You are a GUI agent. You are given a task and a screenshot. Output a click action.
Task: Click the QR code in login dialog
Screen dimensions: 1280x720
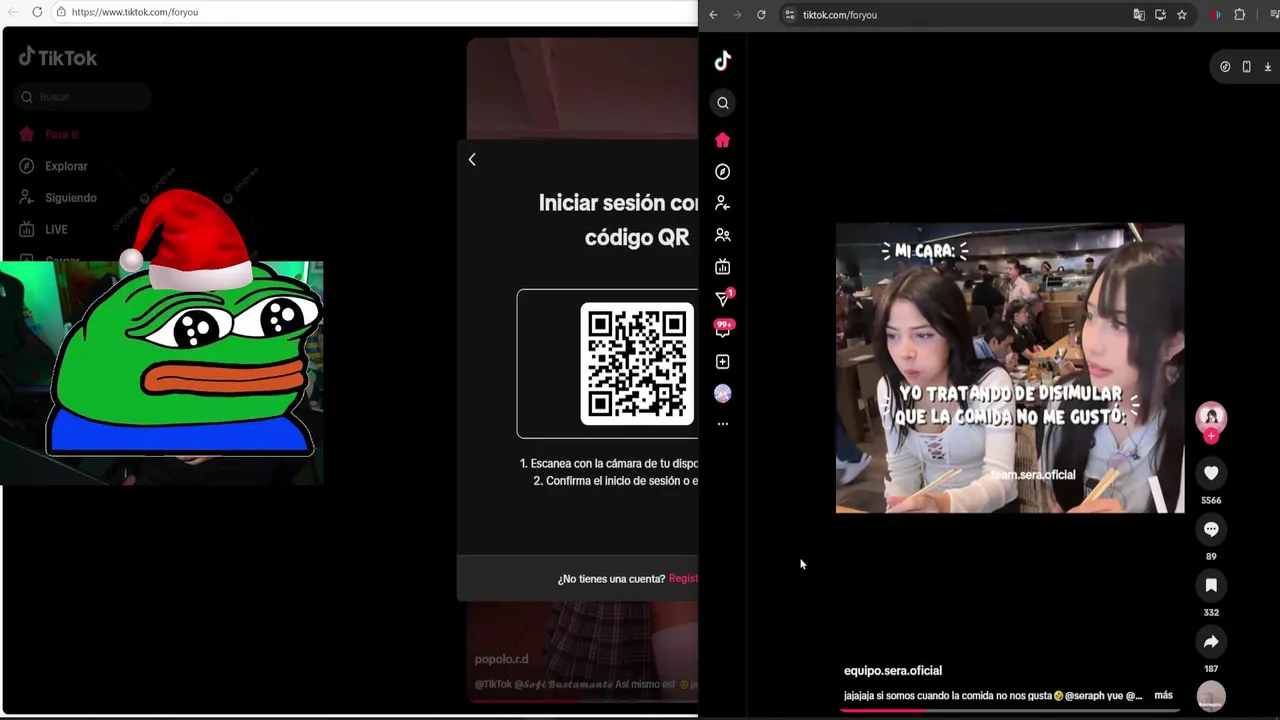coord(637,364)
